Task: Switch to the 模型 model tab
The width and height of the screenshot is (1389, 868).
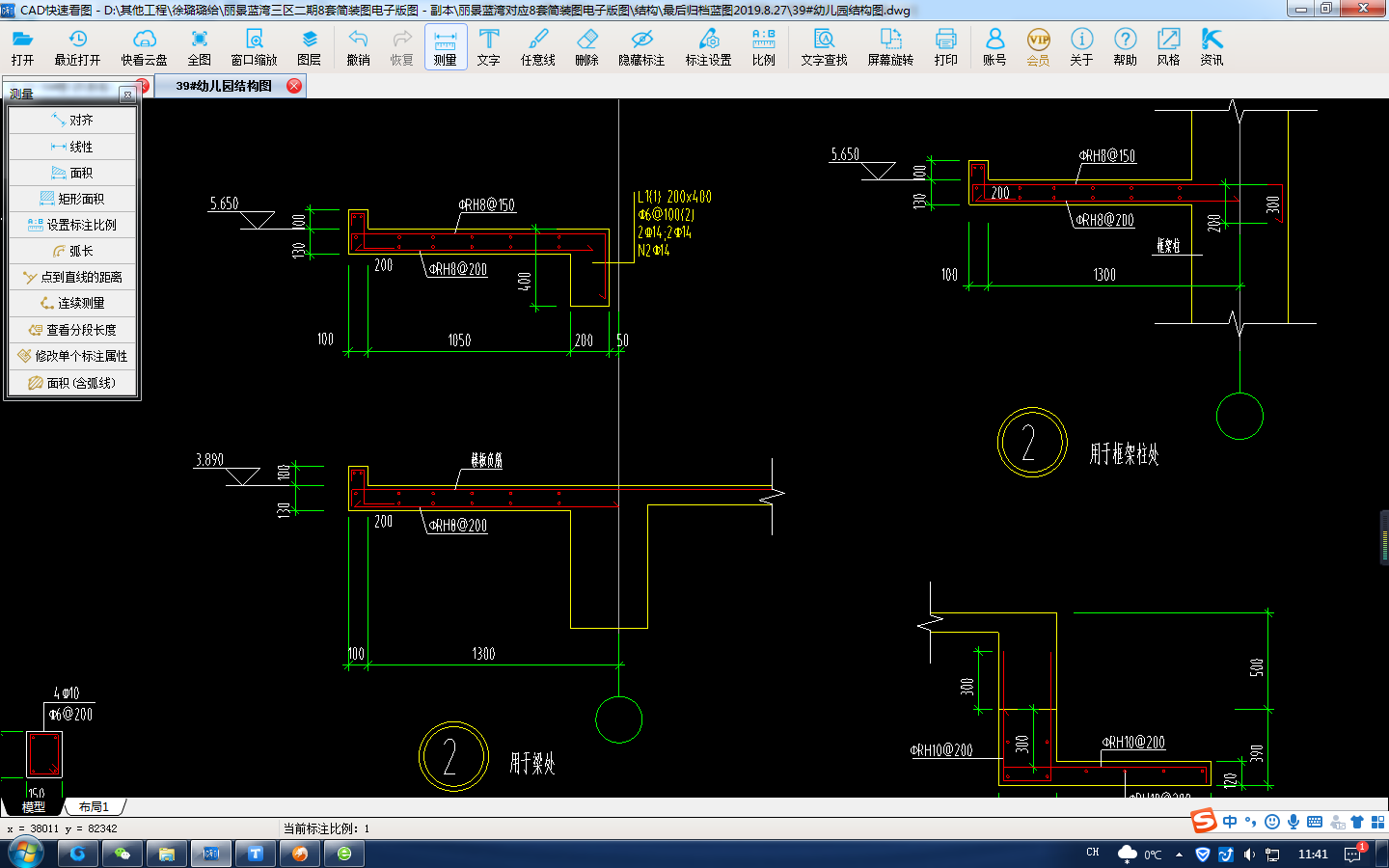Action: (34, 807)
